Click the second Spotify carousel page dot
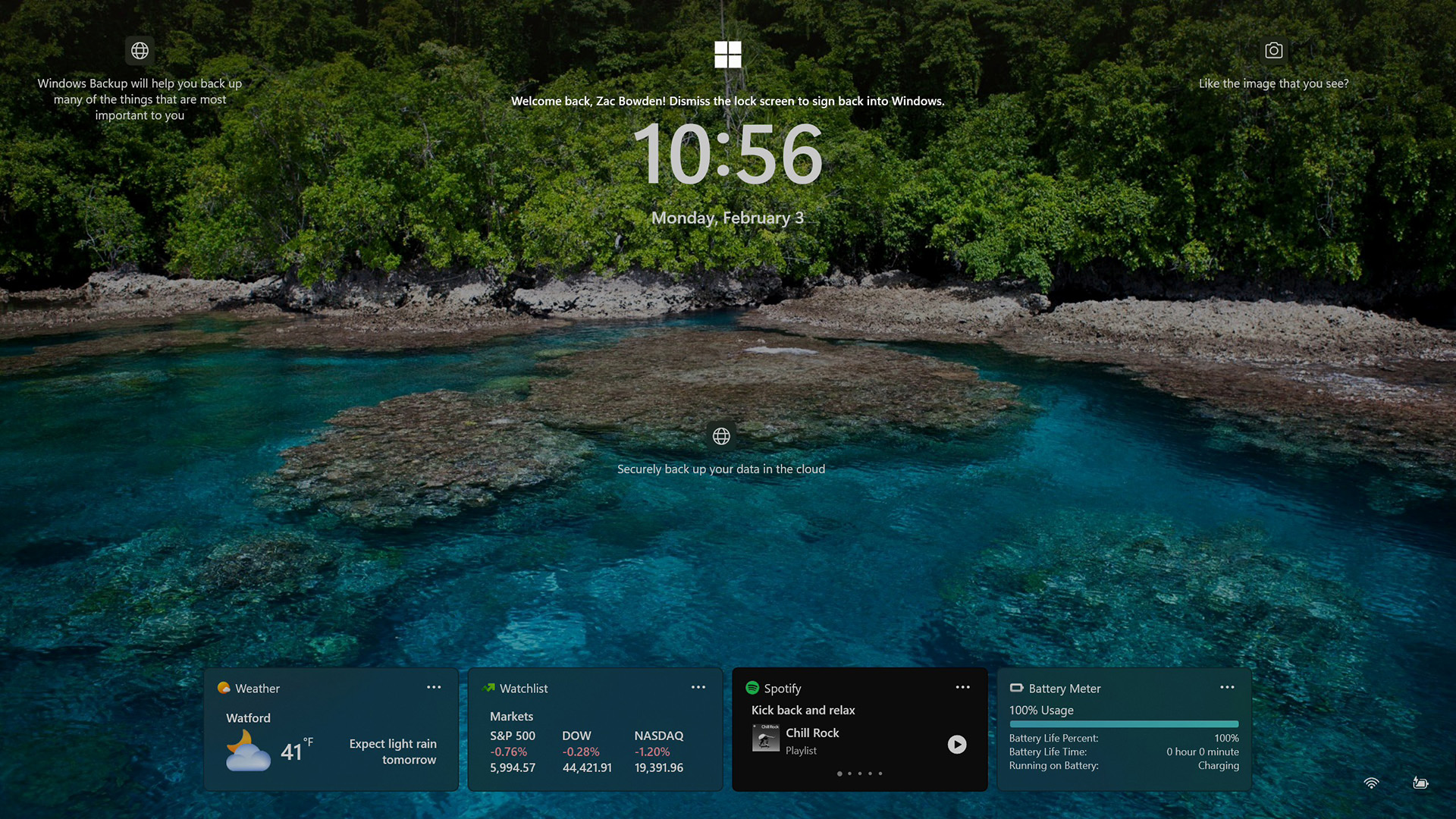The image size is (1456, 819). (x=849, y=773)
